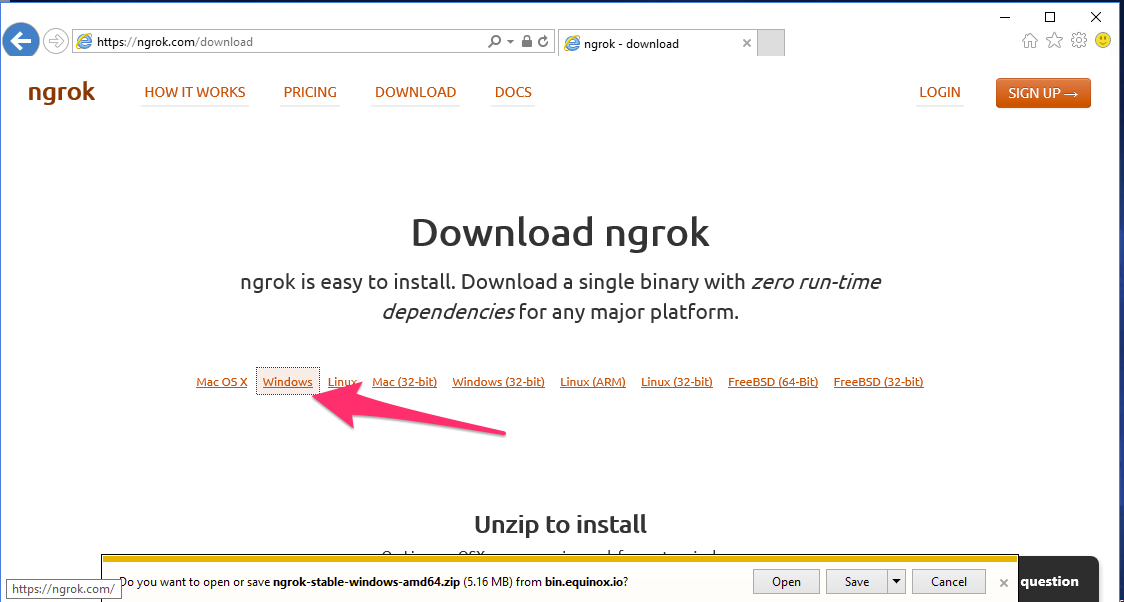Viewport: 1124px width, 602px height.
Task: Open Favorites with the star icon
Action: [1054, 41]
